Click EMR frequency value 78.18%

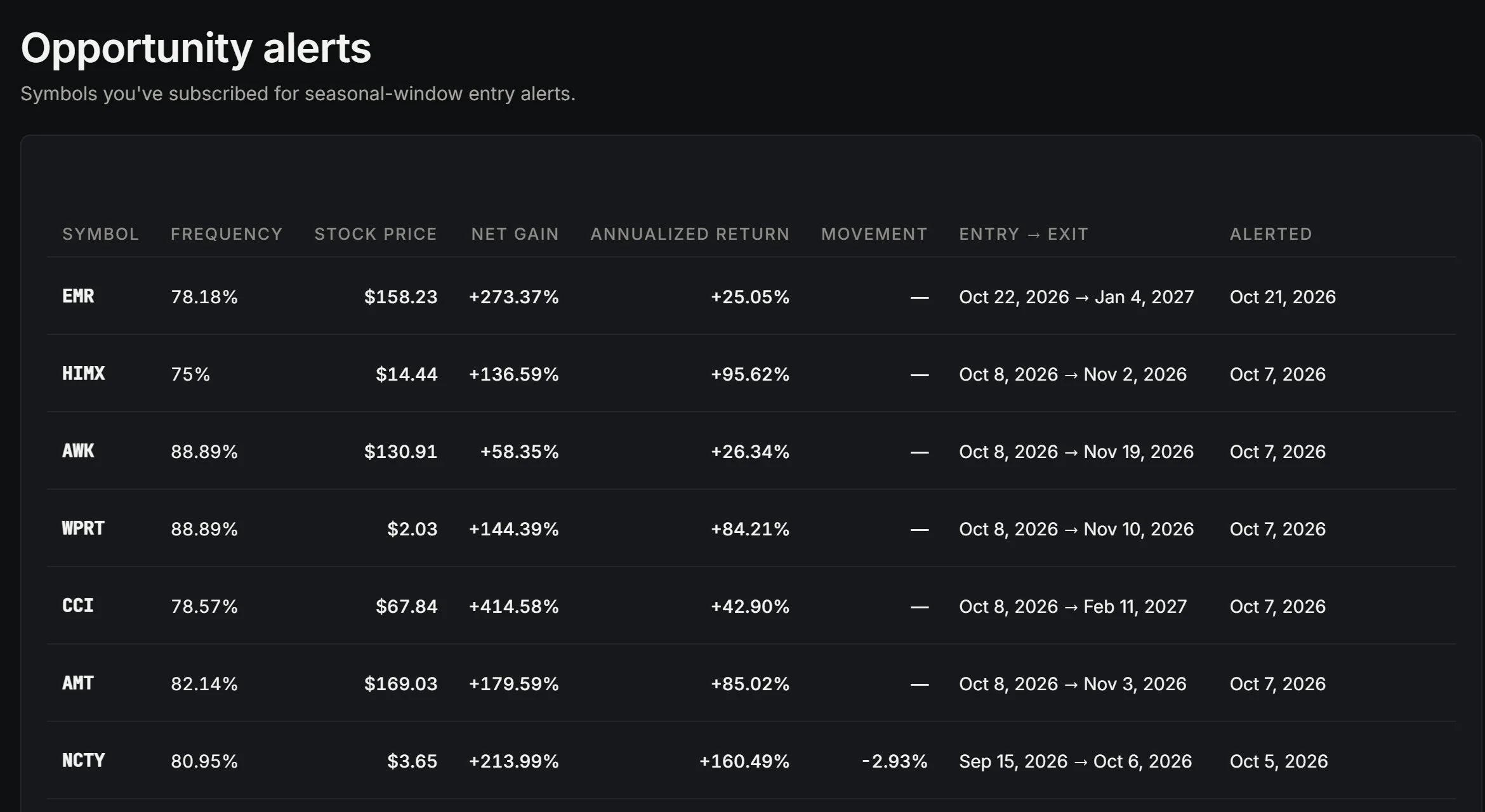click(204, 297)
